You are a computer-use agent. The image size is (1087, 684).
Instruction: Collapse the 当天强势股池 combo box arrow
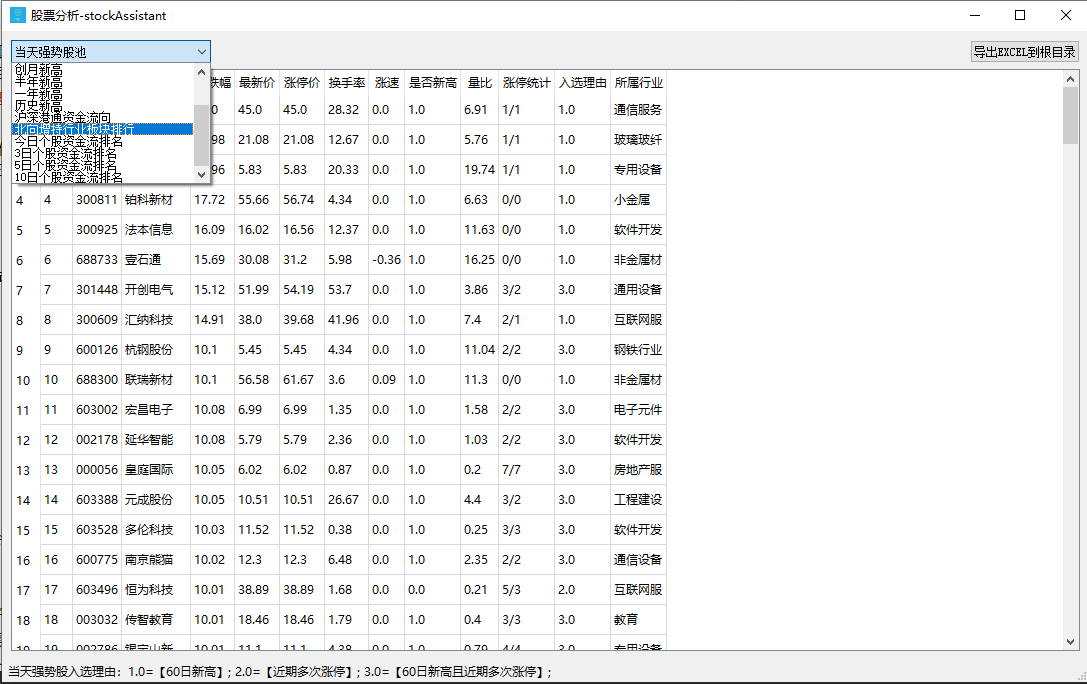pos(202,51)
